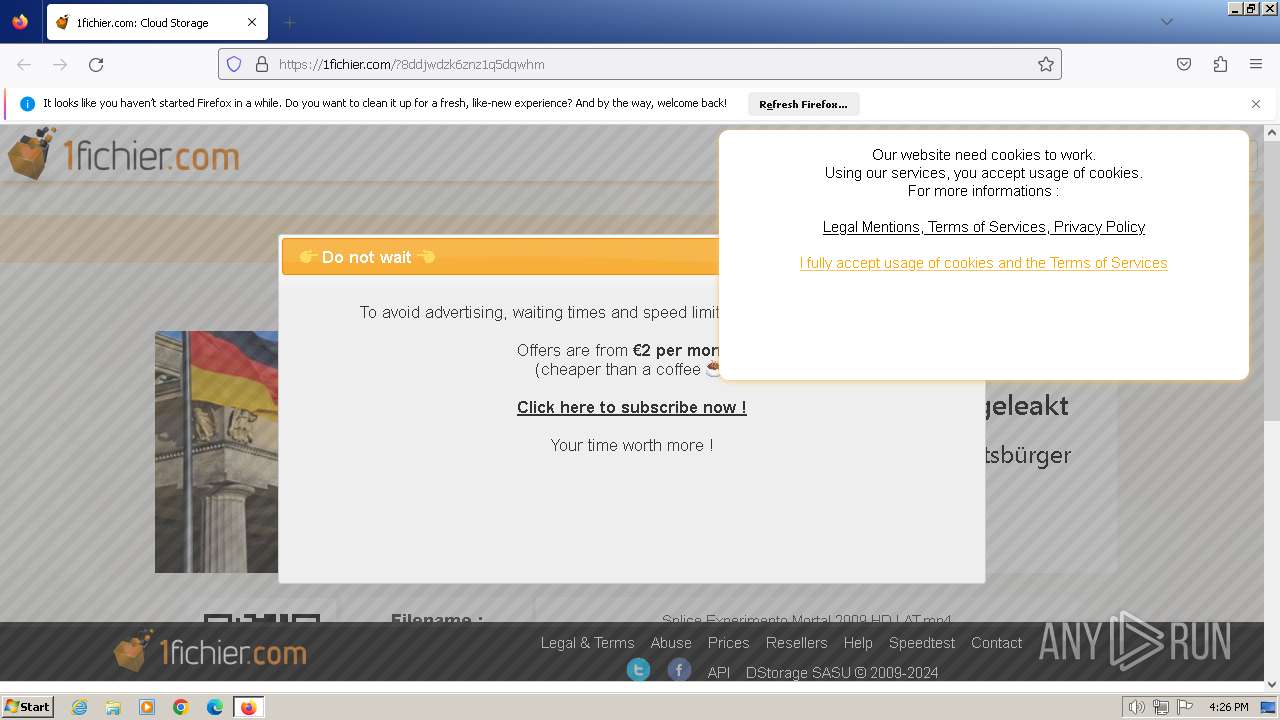Open Help footer link
The height and width of the screenshot is (720, 1280).
pos(858,643)
